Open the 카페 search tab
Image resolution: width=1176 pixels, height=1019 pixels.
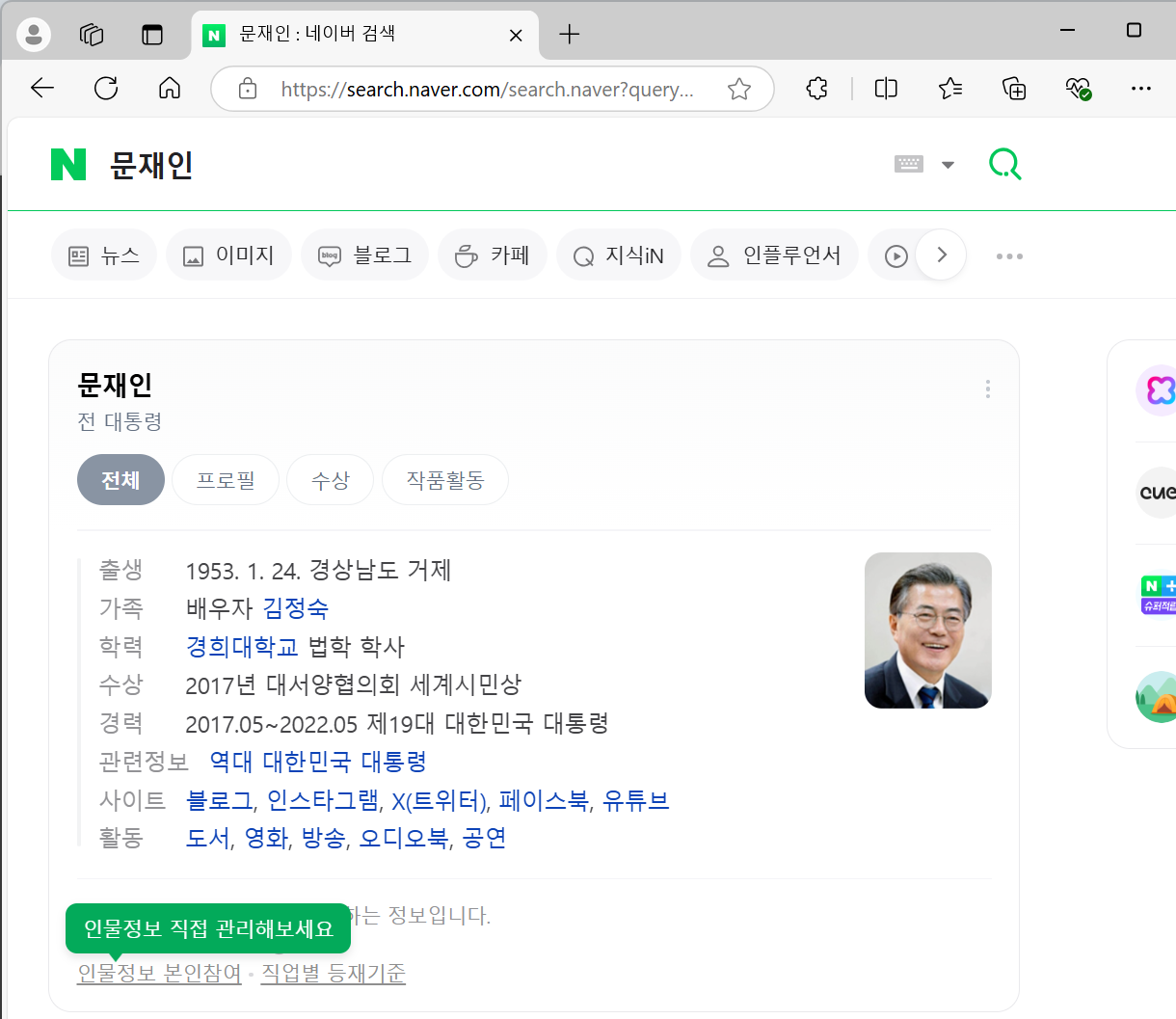point(493,255)
